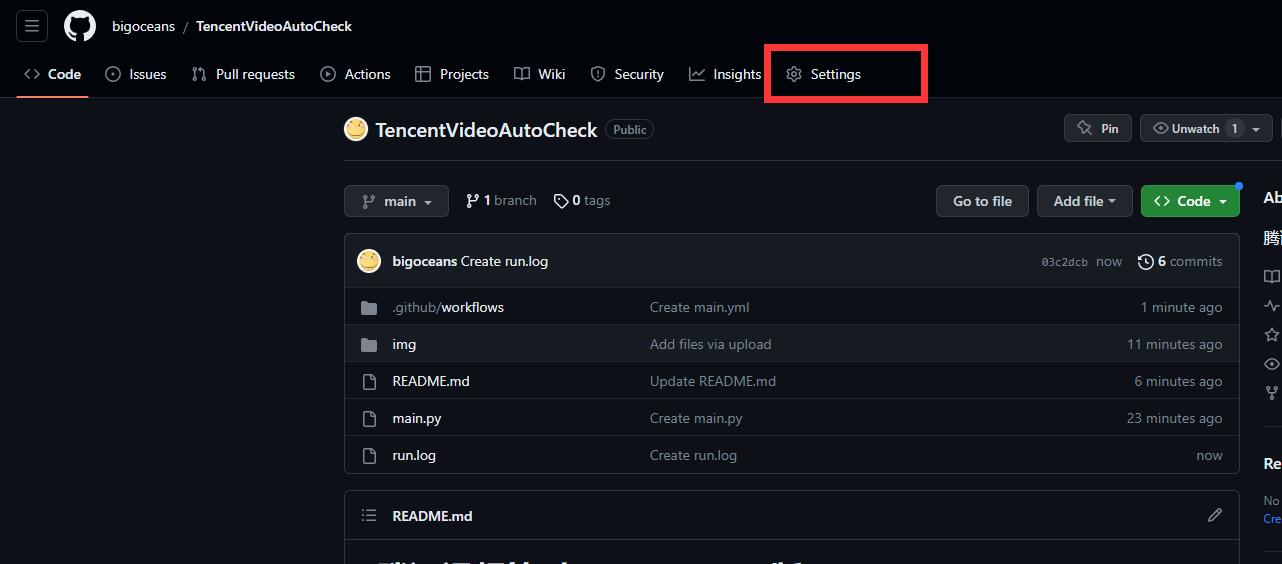The width and height of the screenshot is (1282, 564).
Task: Open README.md in the file list
Action: (431, 381)
